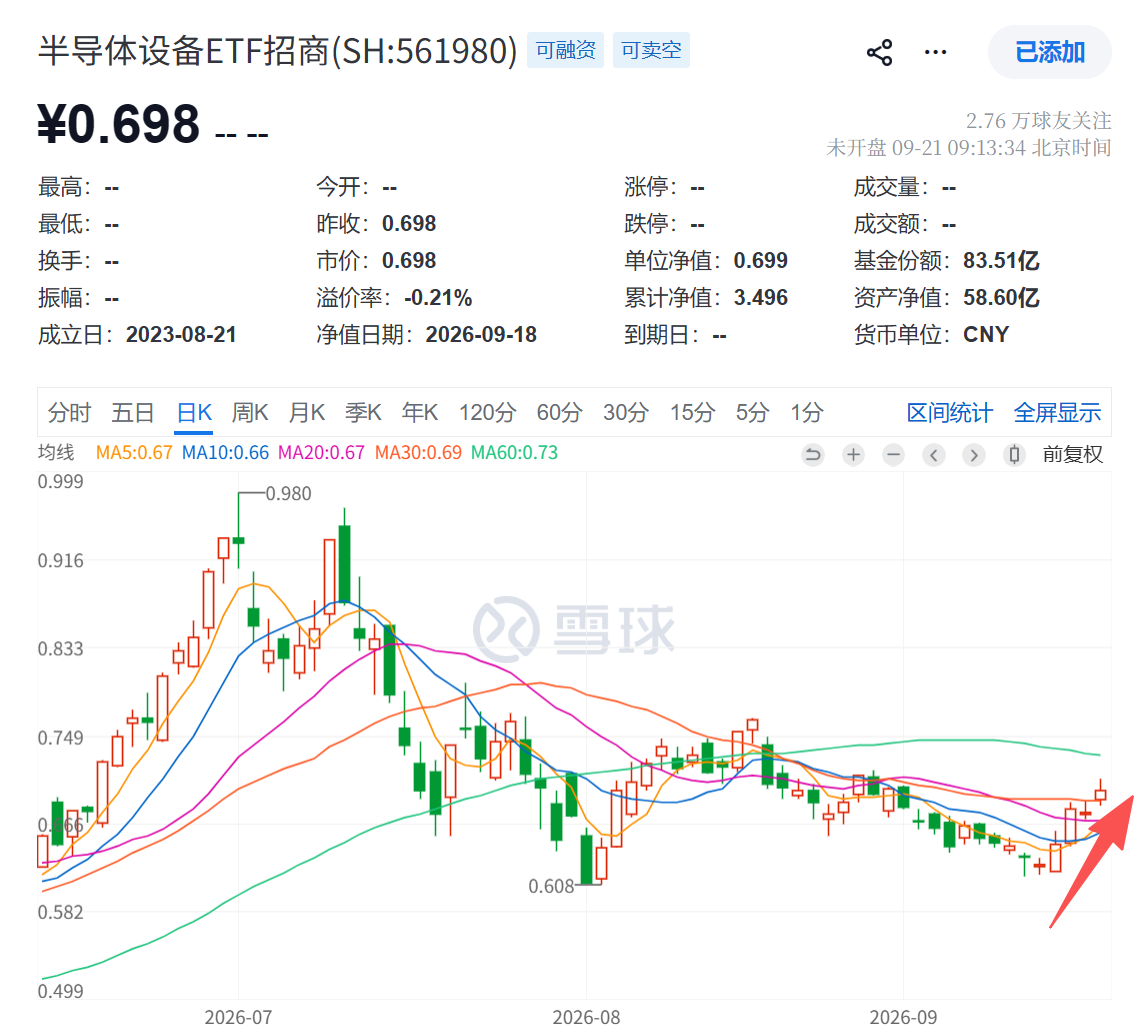Zoom out the chart with minus icon

894,455
